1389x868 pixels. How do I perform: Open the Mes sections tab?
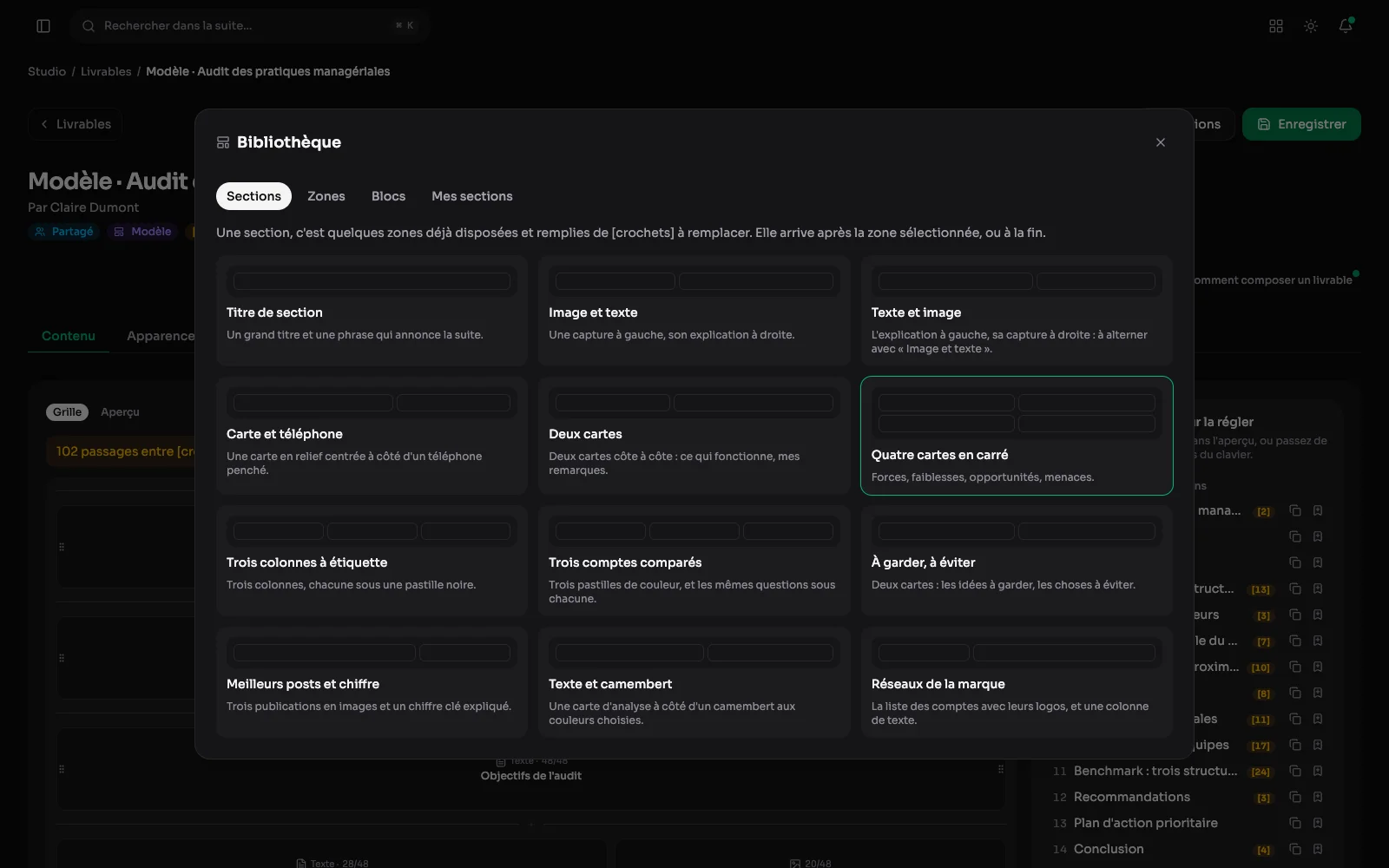472,196
